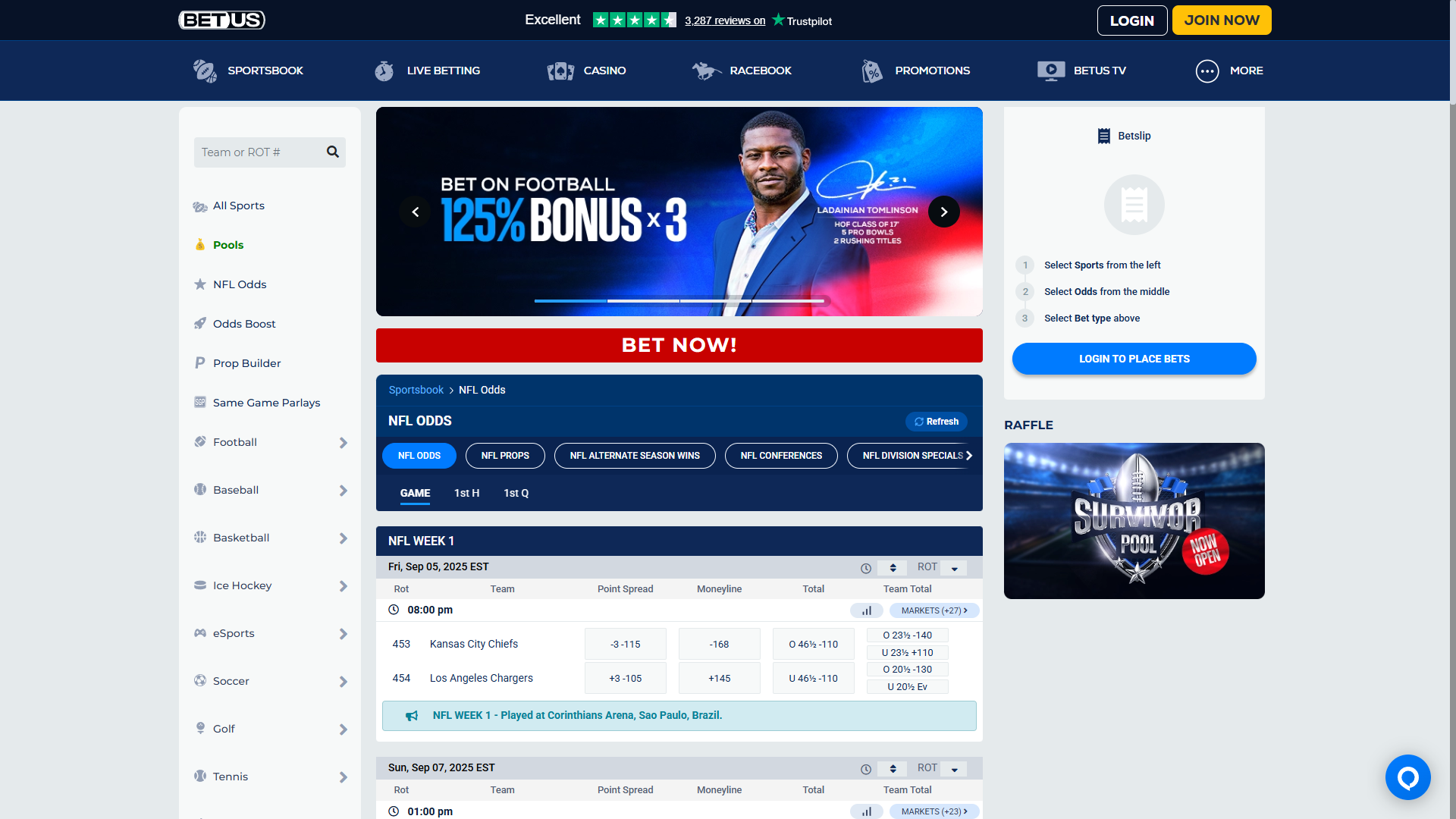This screenshot has width=1456, height=819.
Task: Click LOGIN TO PLACE BETS button
Action: [1134, 359]
